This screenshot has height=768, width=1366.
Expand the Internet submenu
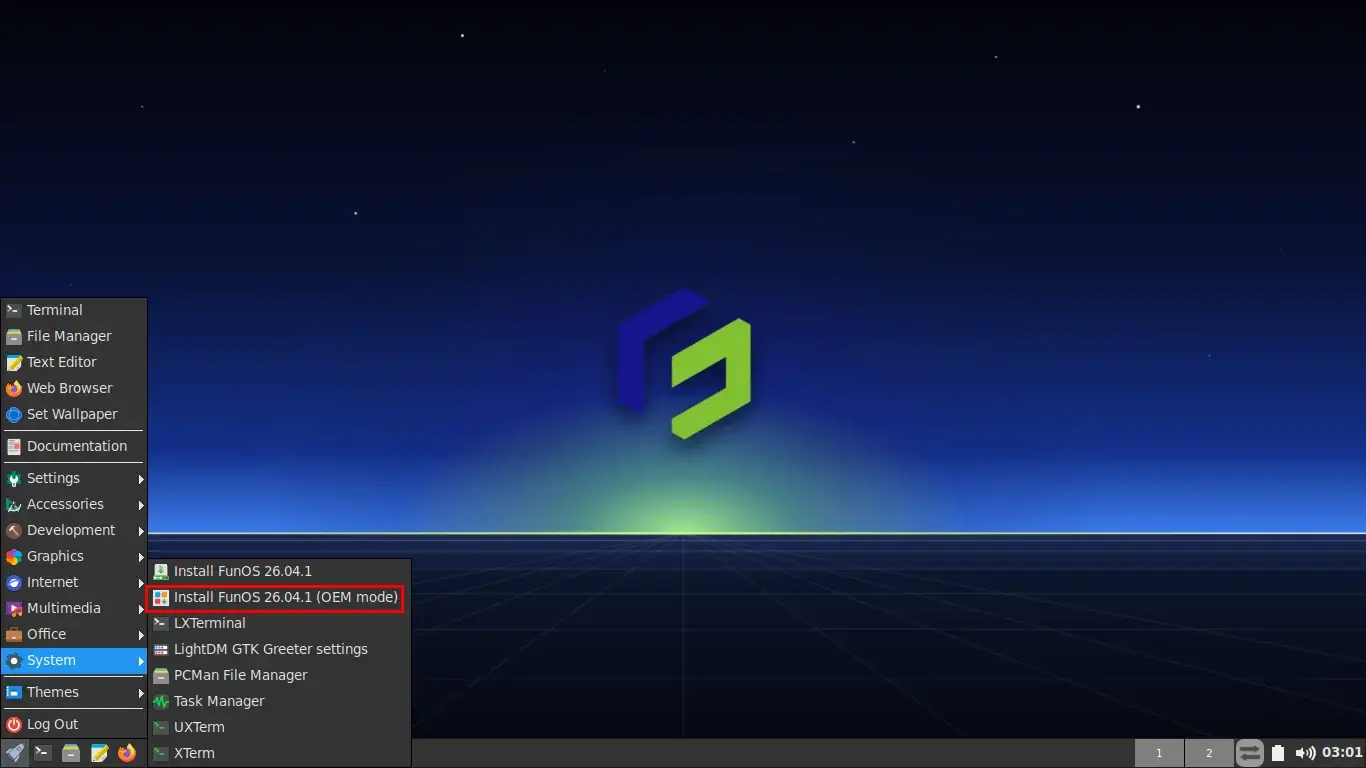pyautogui.click(x=74, y=582)
